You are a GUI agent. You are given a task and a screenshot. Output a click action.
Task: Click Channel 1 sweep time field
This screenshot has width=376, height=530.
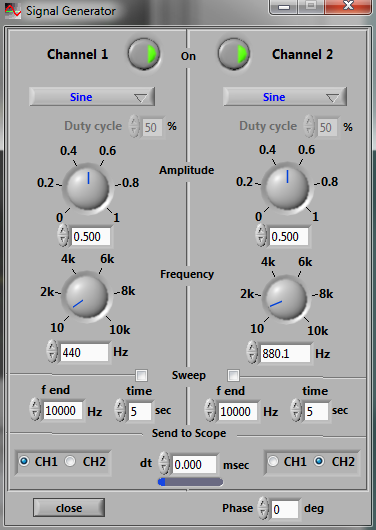(x=140, y=411)
